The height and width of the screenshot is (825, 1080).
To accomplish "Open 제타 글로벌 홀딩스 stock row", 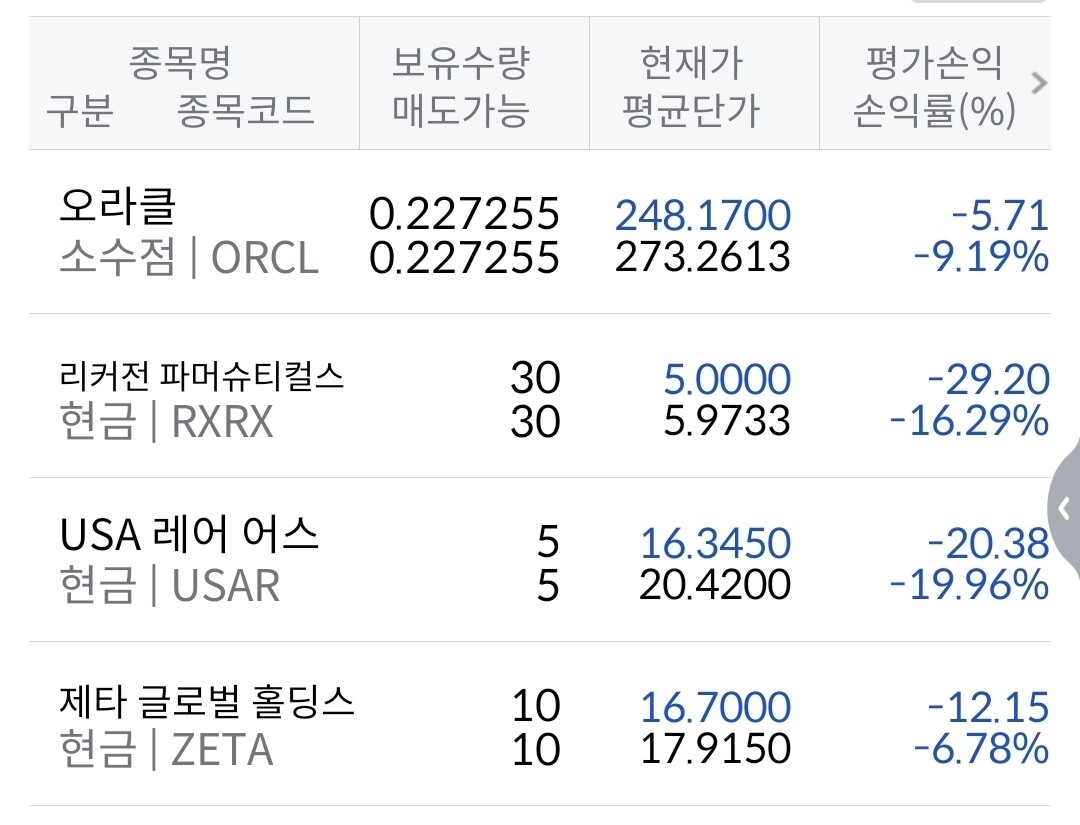I will (207, 703).
